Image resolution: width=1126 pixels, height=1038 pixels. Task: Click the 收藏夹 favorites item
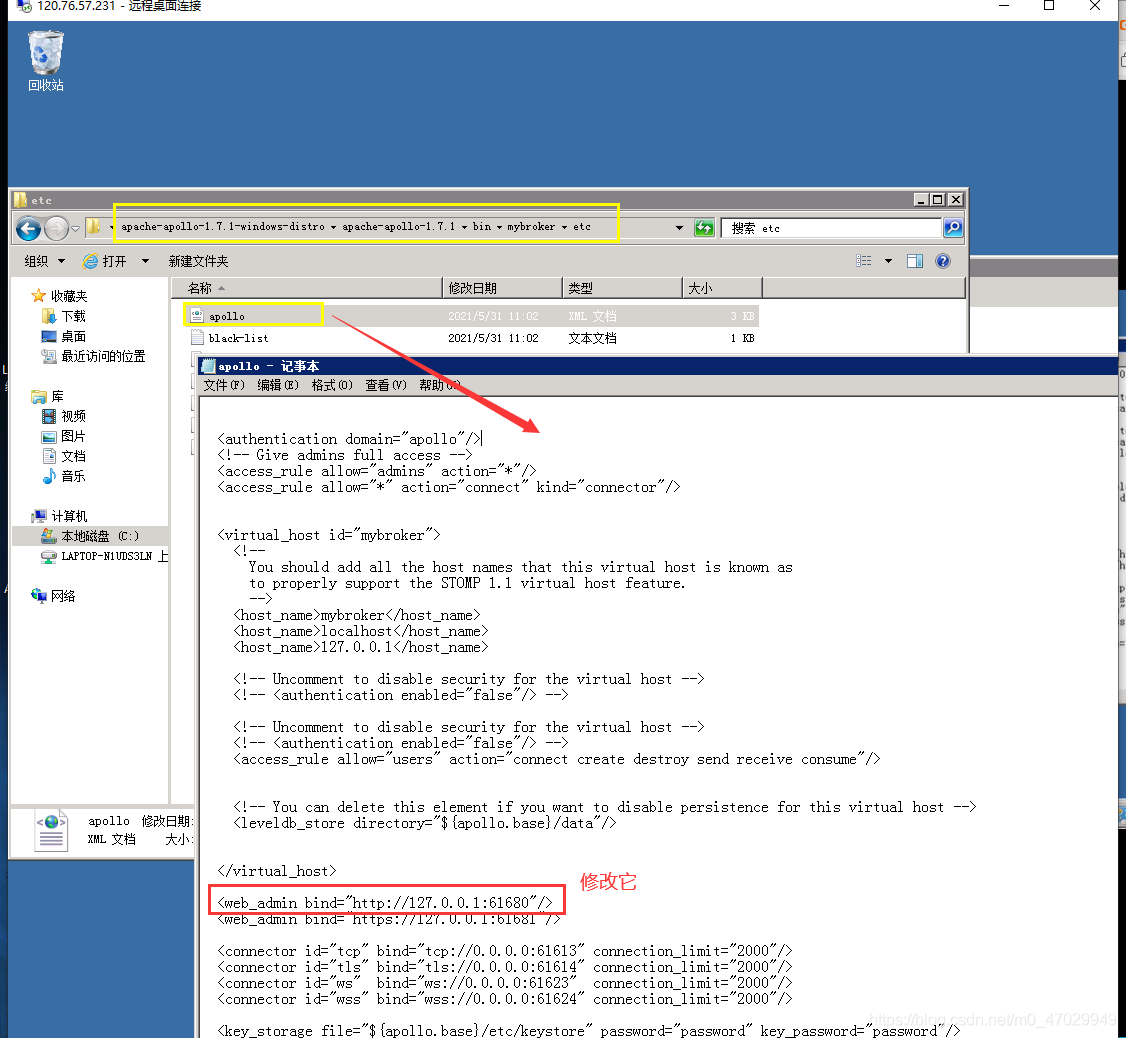[x=60, y=296]
